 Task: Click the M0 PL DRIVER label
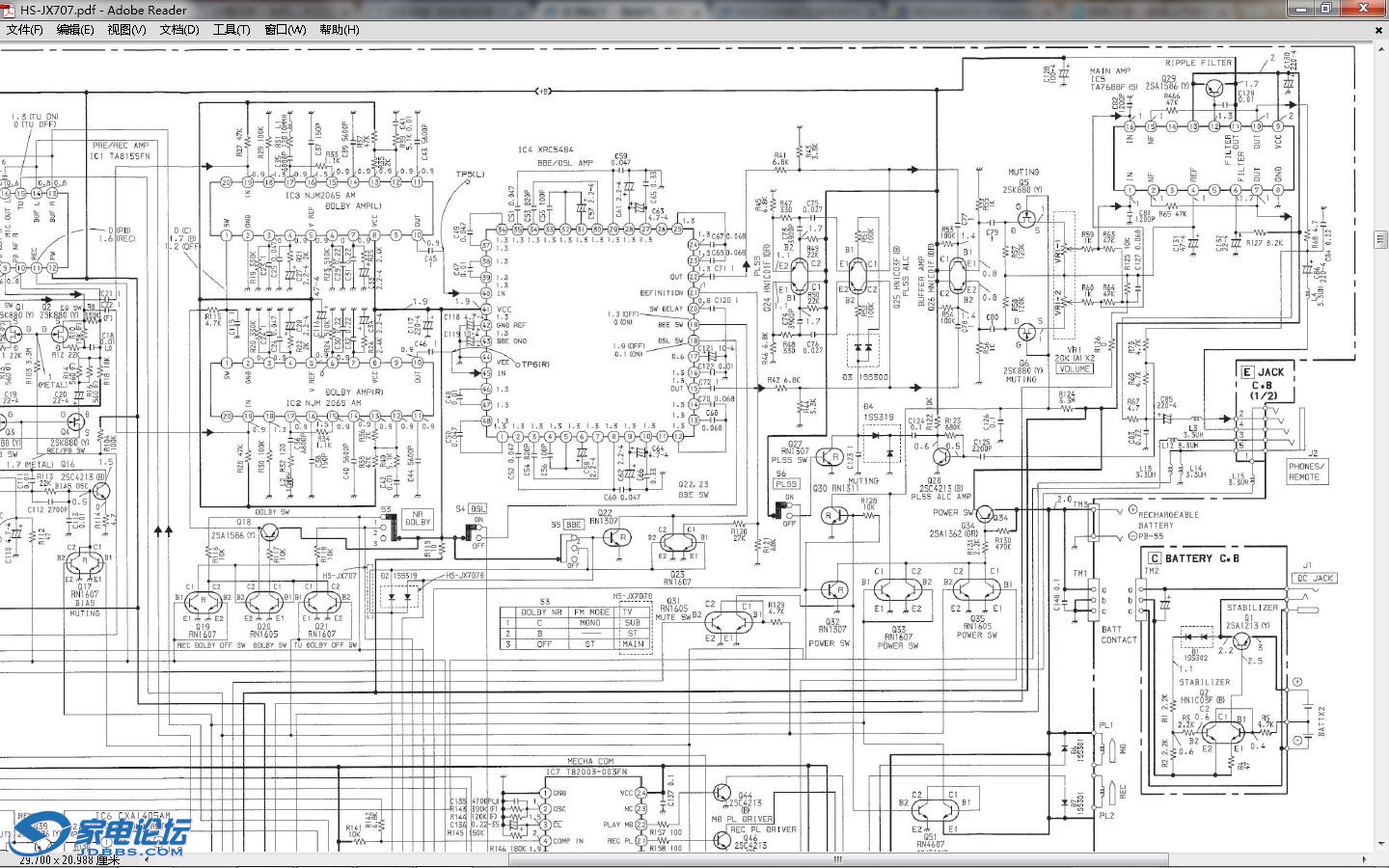click(743, 819)
